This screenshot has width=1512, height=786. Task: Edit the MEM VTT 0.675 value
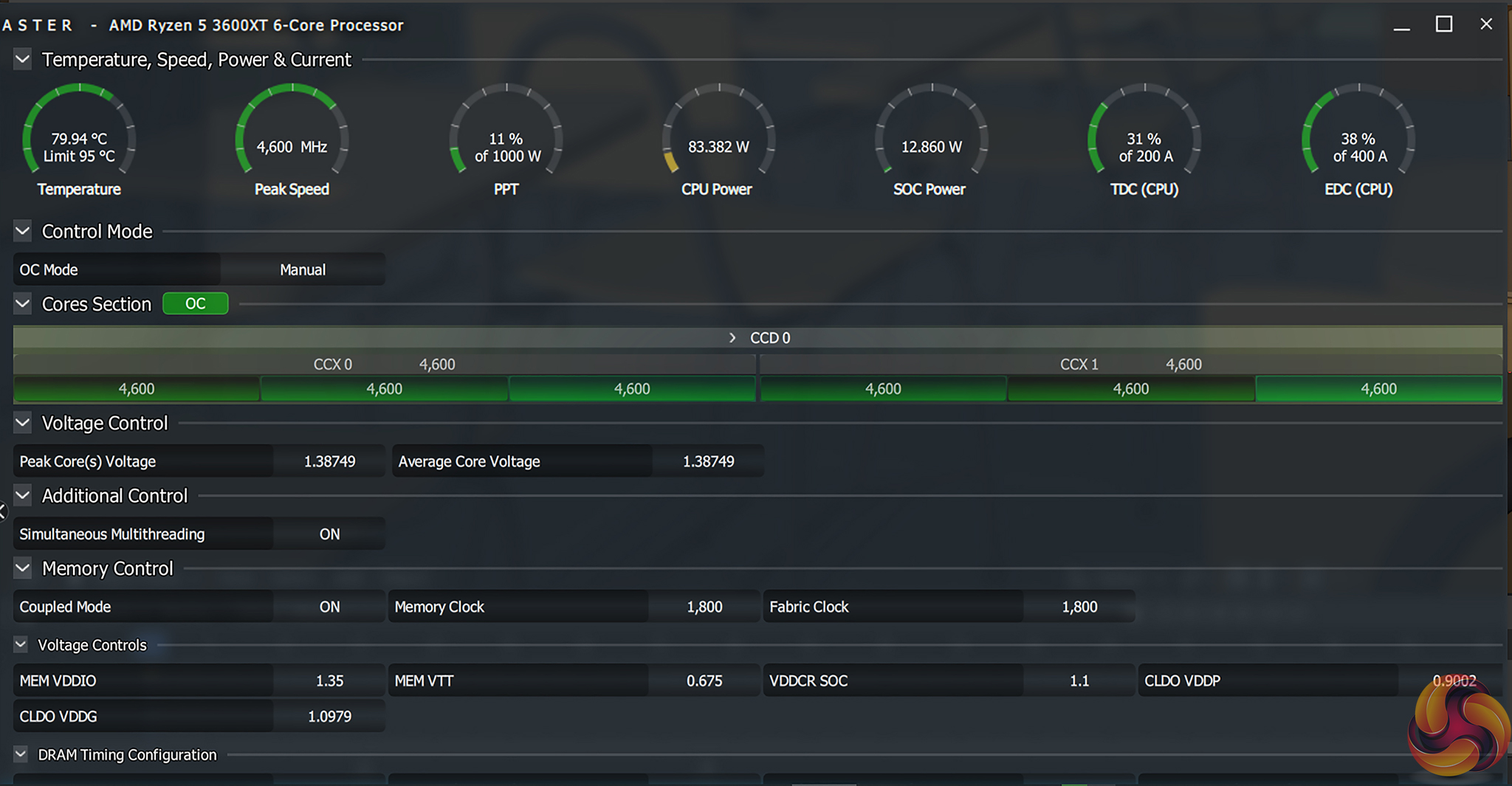tap(704, 680)
